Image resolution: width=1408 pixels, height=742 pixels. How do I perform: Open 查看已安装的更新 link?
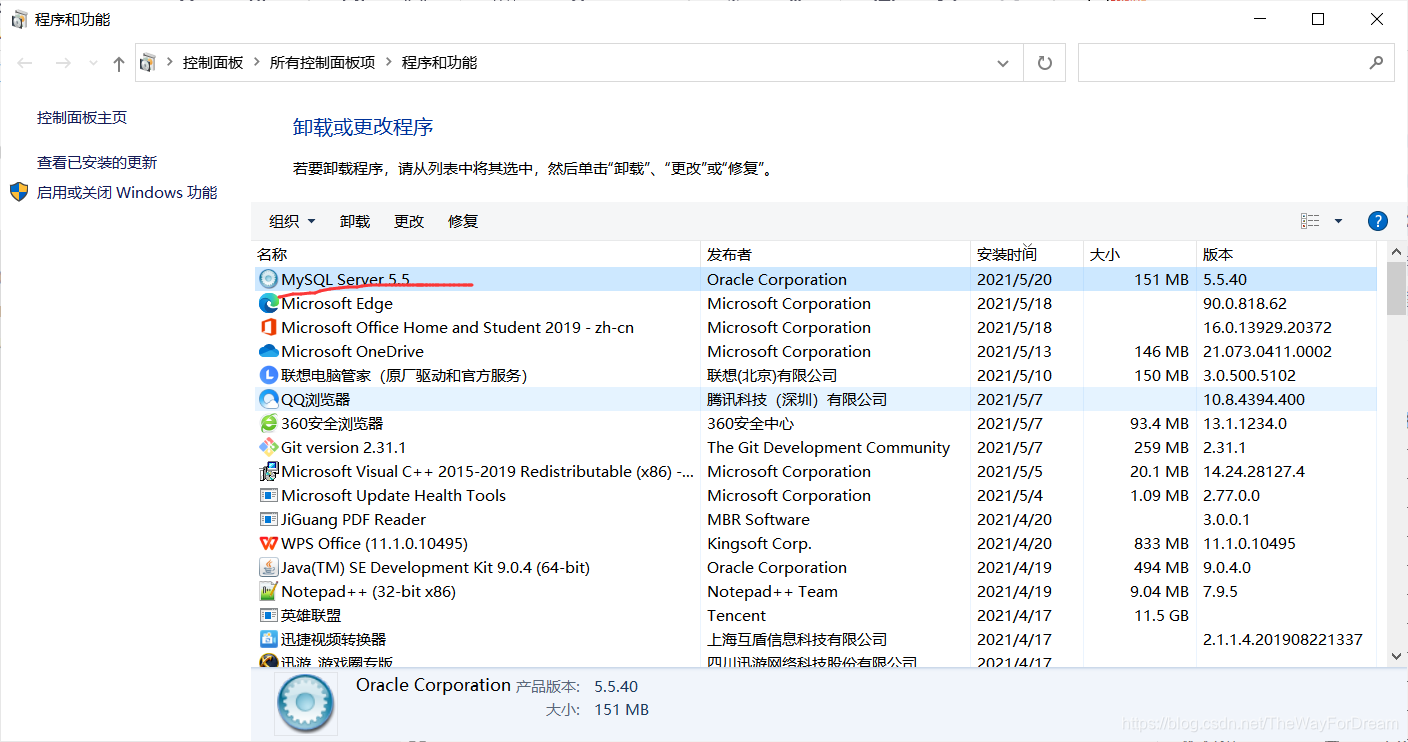click(97, 162)
